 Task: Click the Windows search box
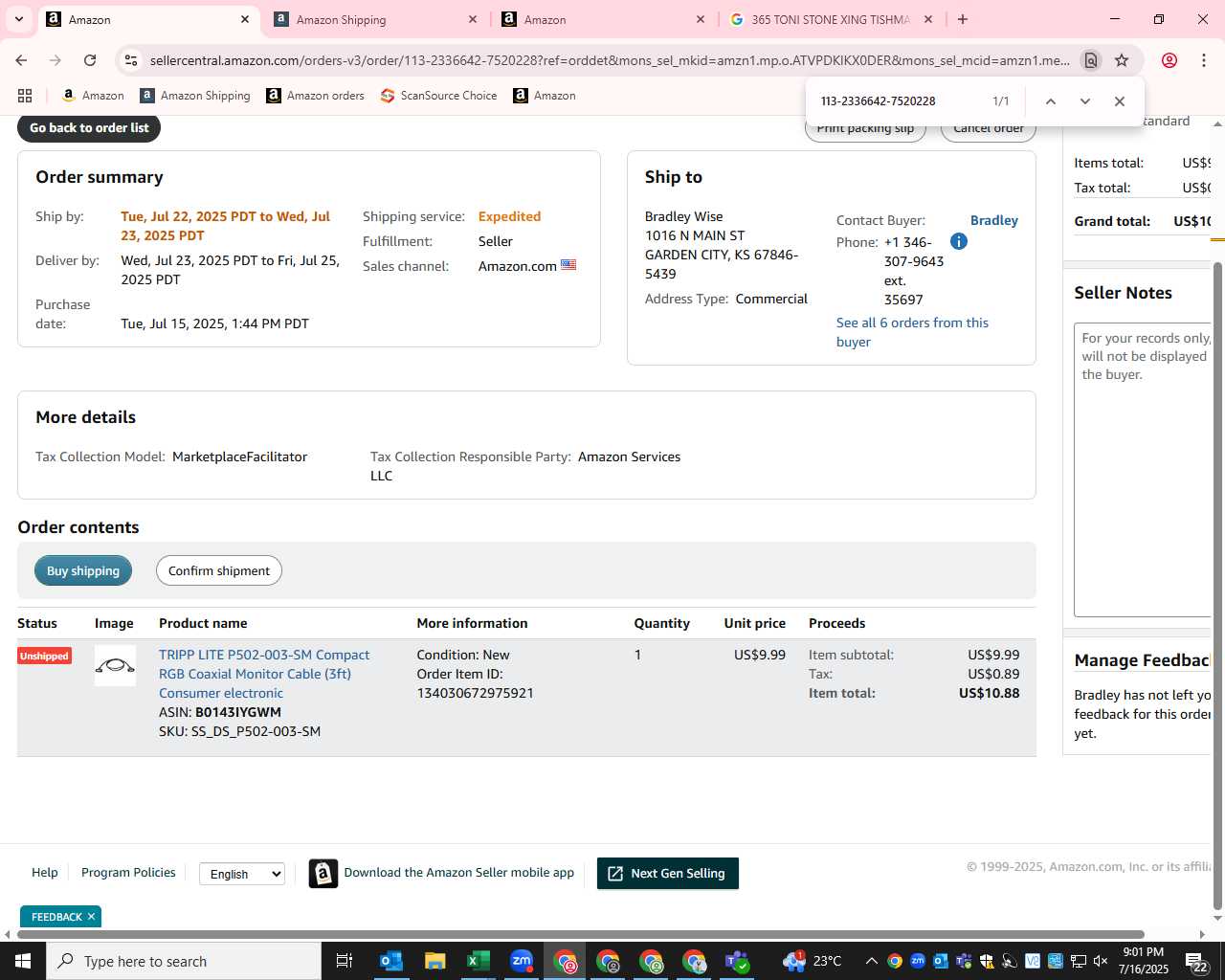184,961
